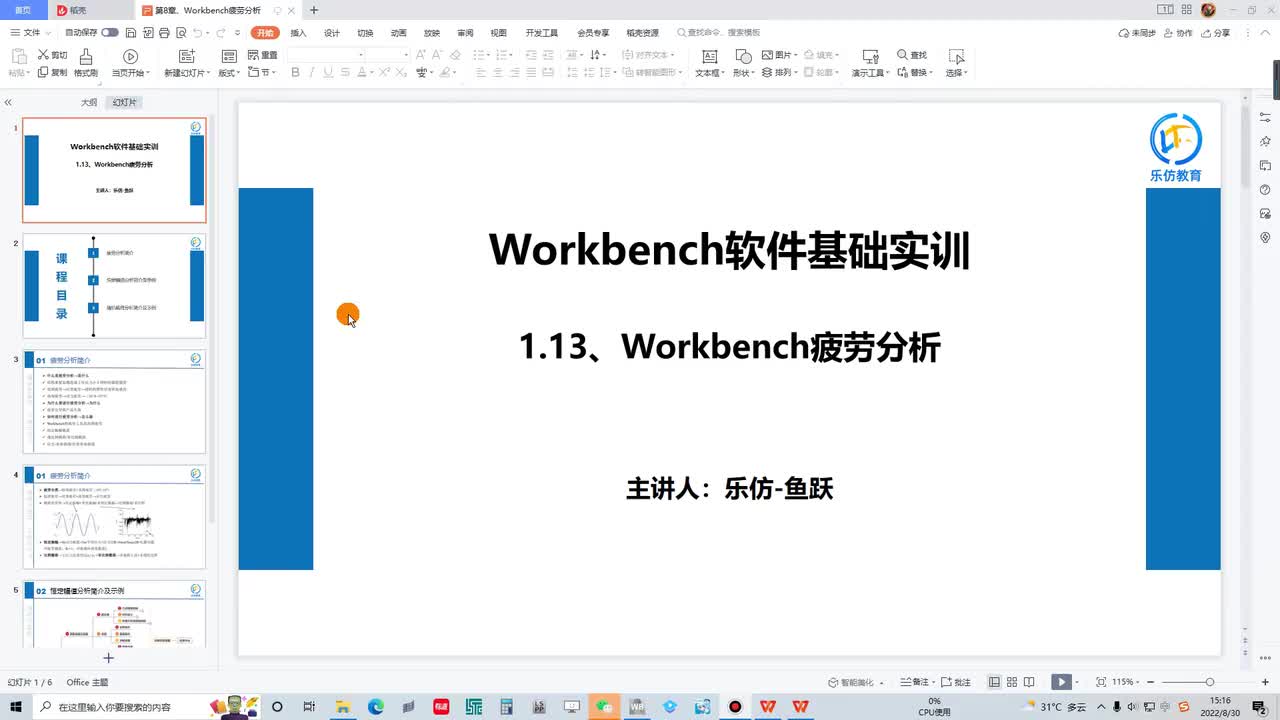
Task: Click the Copy (复制) icon
Action: (x=43, y=72)
